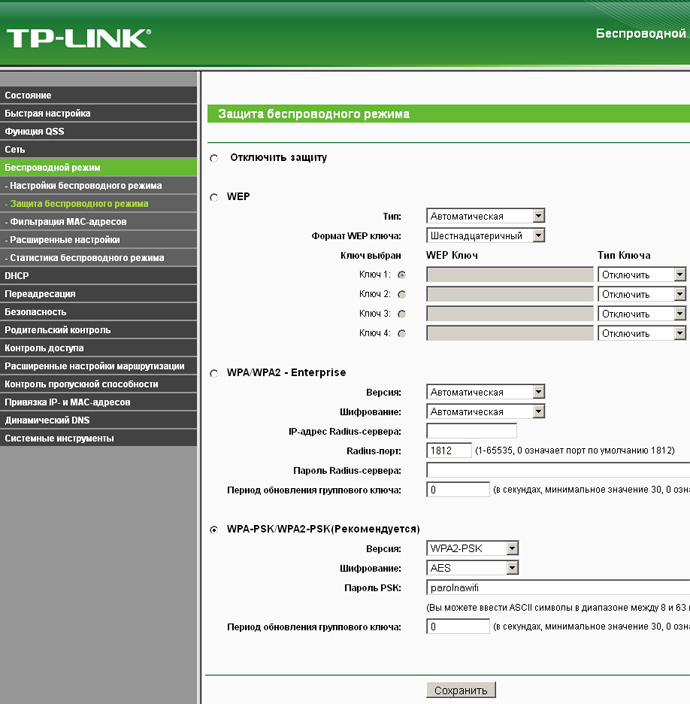Click the TP-LINK logo
The width and height of the screenshot is (690, 704).
79,38
